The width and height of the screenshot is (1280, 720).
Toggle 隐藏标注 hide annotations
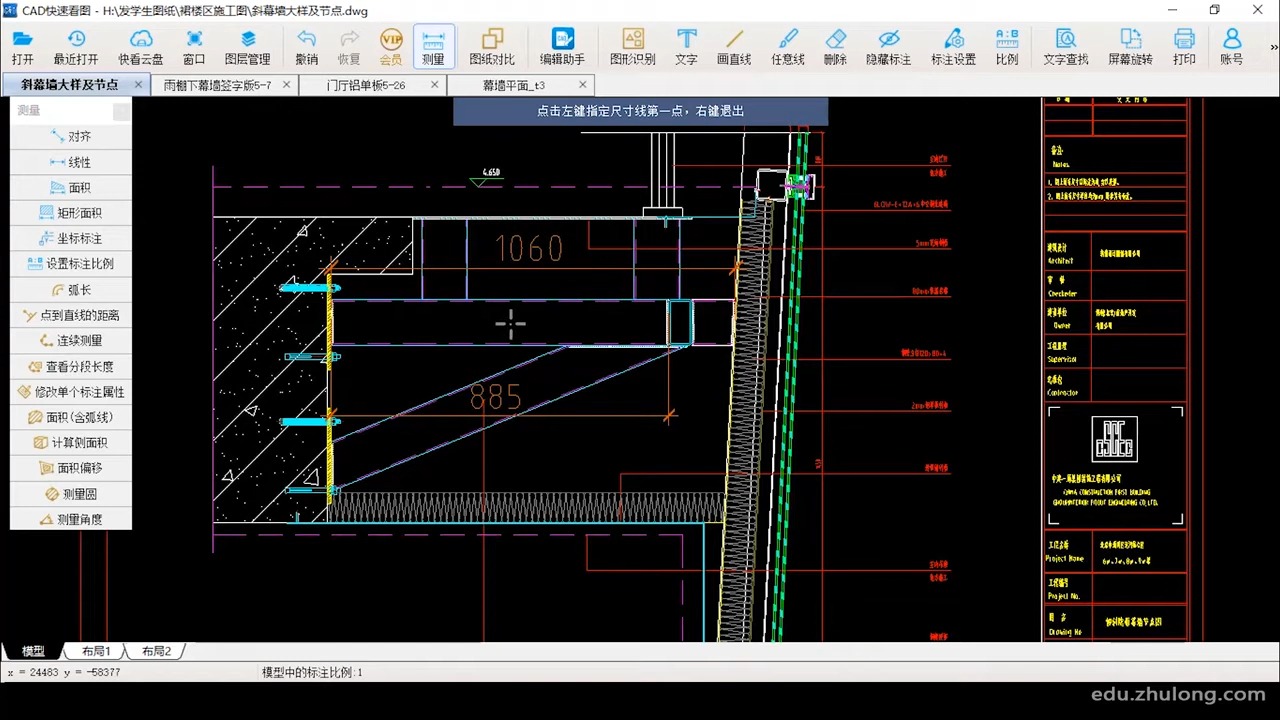click(x=888, y=47)
